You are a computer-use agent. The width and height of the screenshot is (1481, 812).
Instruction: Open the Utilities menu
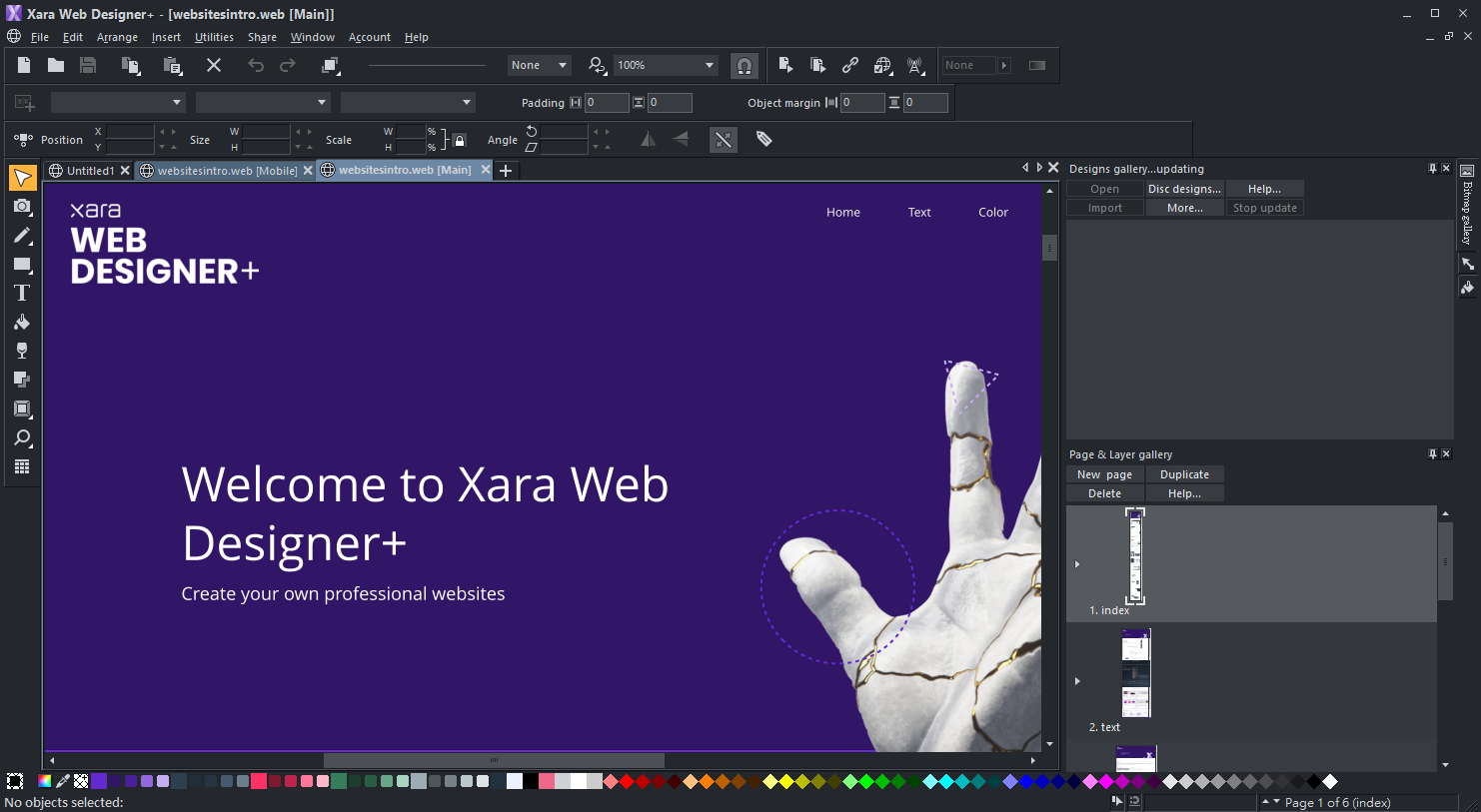214,37
